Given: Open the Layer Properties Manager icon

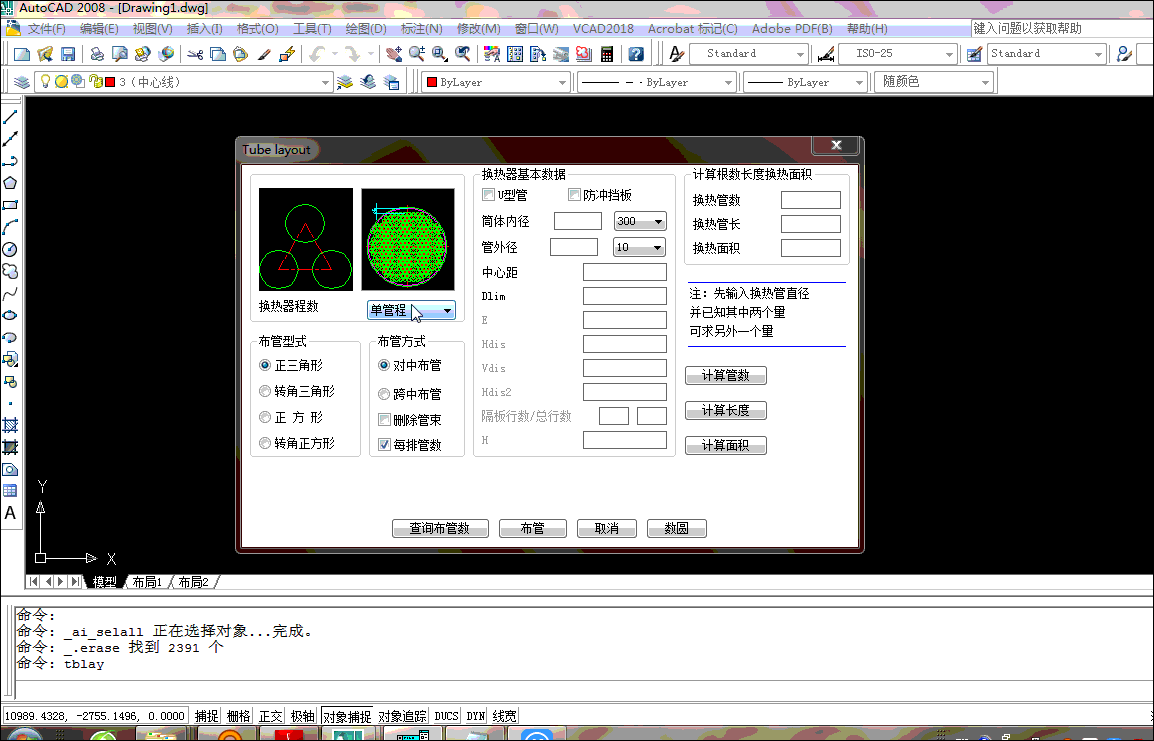Looking at the screenshot, I should pos(22,82).
